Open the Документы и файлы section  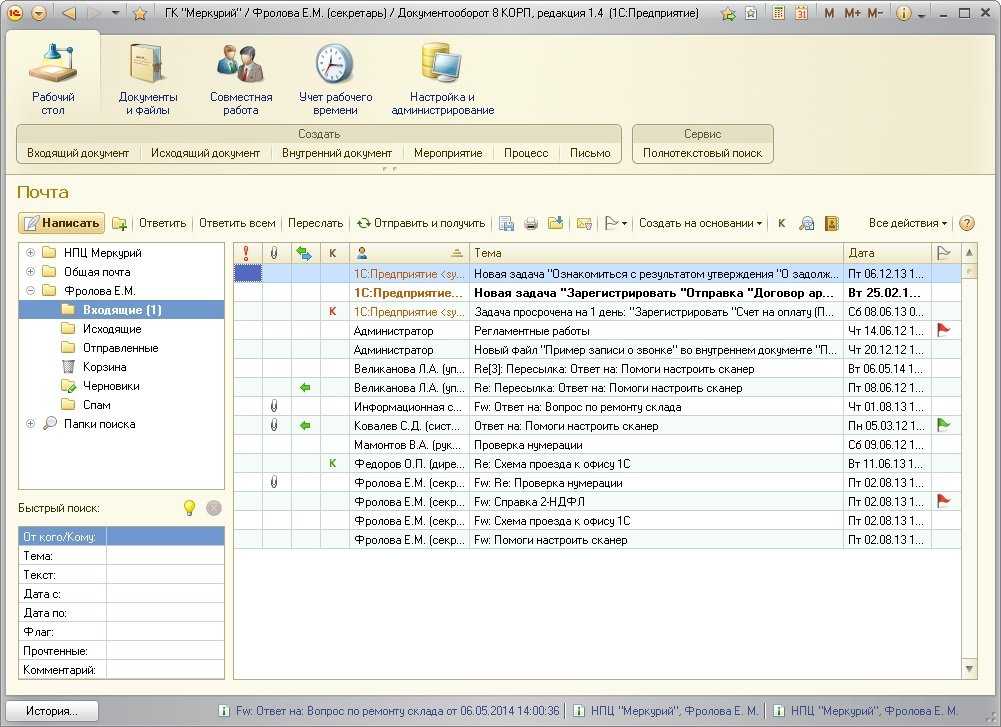[x=148, y=79]
